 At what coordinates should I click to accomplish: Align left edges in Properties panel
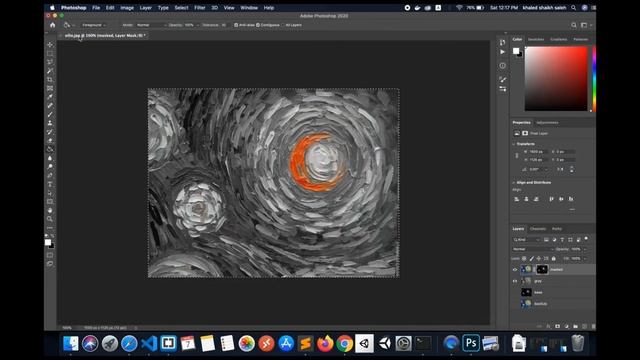(516, 199)
